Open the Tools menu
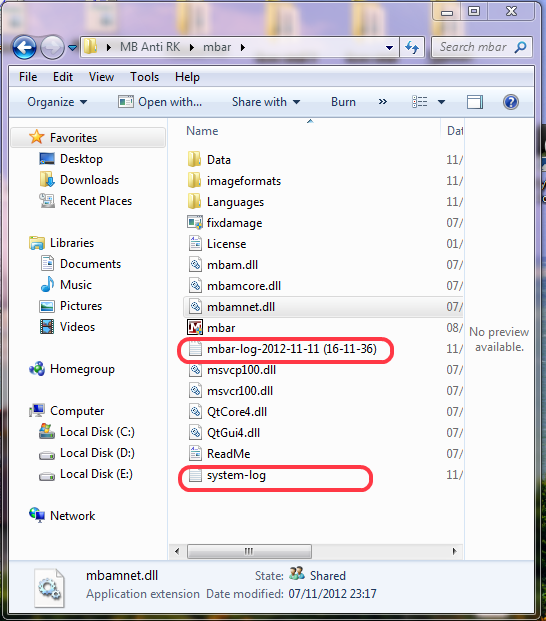 [x=145, y=77]
